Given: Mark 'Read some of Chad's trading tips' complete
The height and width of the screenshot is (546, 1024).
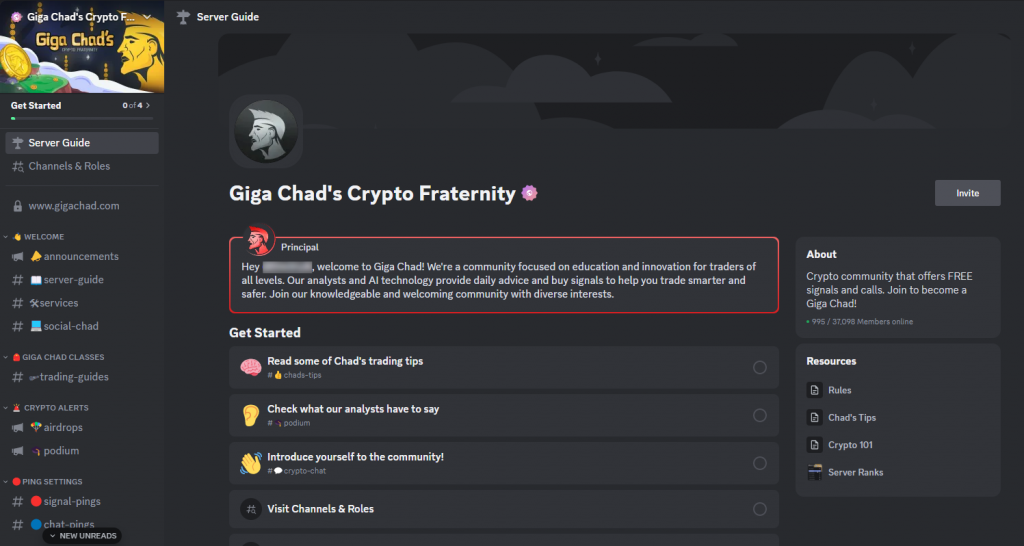Looking at the screenshot, I should (x=760, y=367).
